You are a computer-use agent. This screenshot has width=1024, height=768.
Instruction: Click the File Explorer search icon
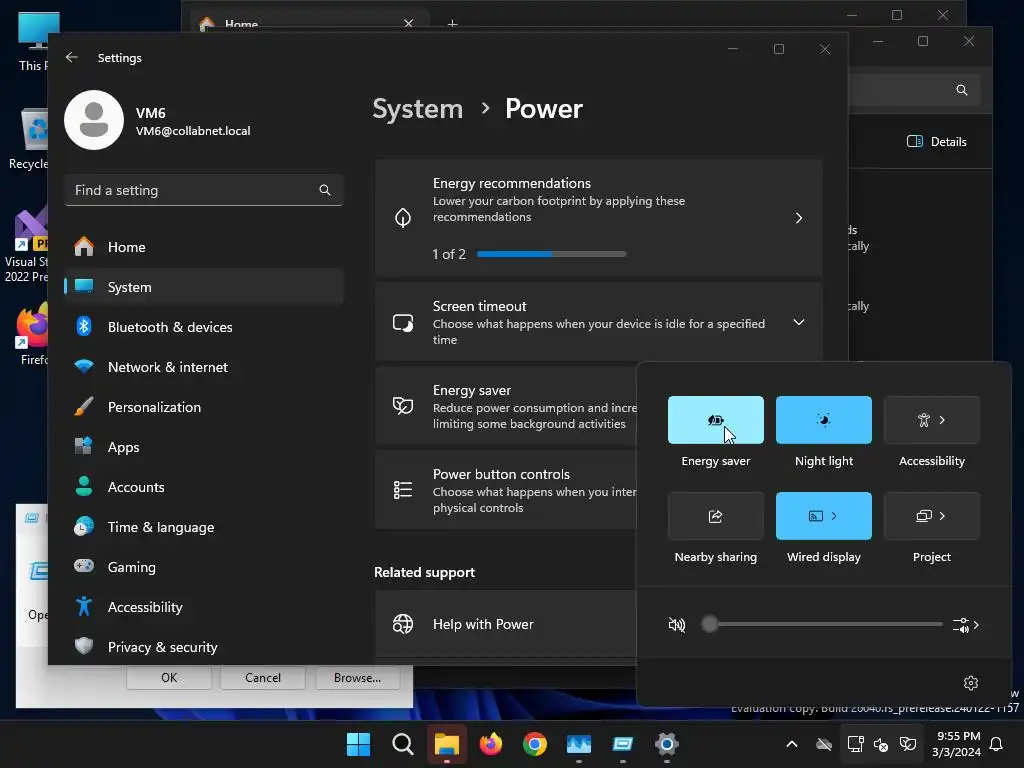(961, 90)
